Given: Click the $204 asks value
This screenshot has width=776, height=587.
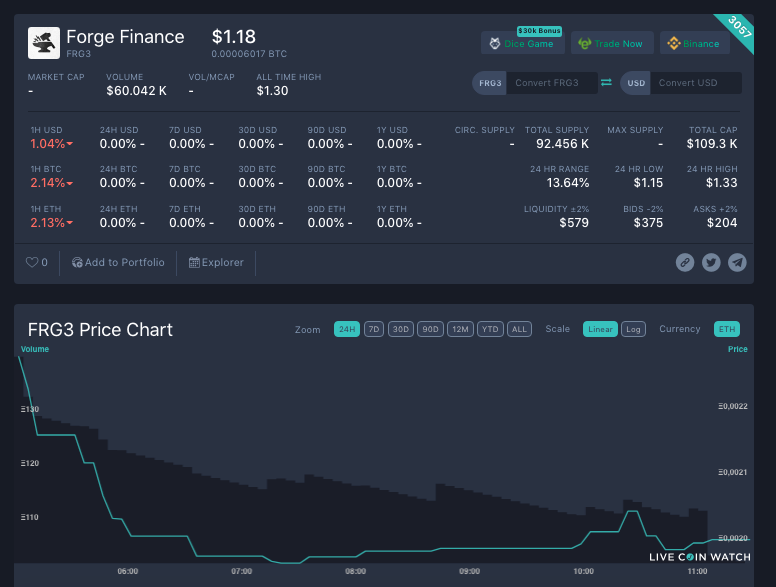Looking at the screenshot, I should click(722, 223).
